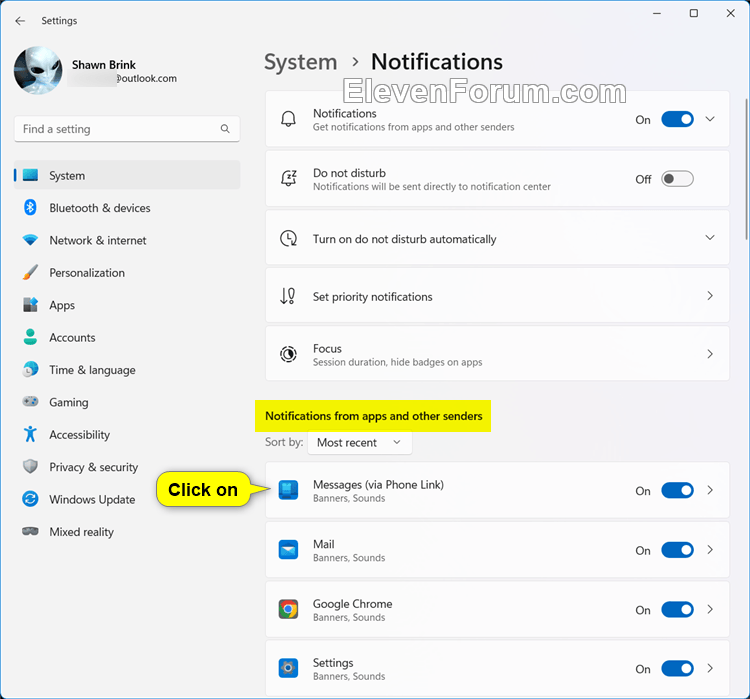The width and height of the screenshot is (750, 699).
Task: Open Gaming settings category
Action: click(127, 402)
